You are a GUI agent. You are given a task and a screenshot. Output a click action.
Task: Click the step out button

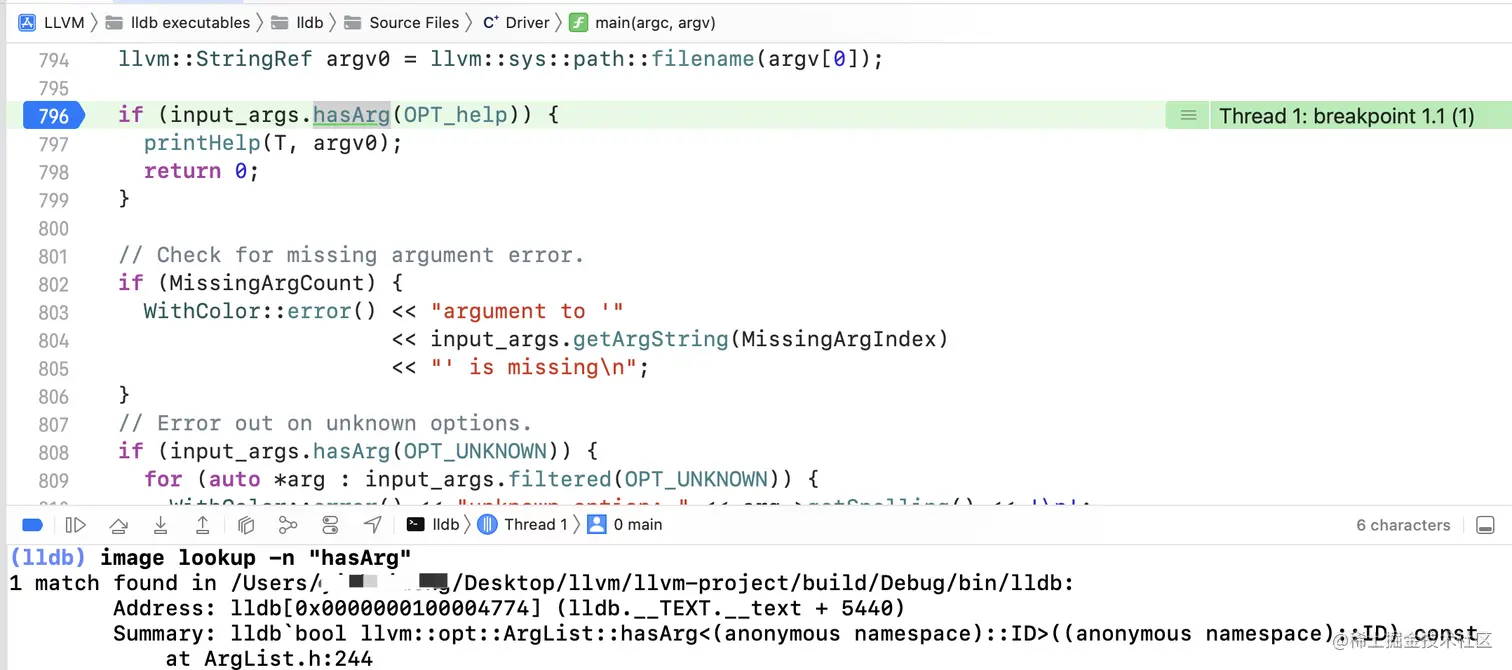click(202, 525)
